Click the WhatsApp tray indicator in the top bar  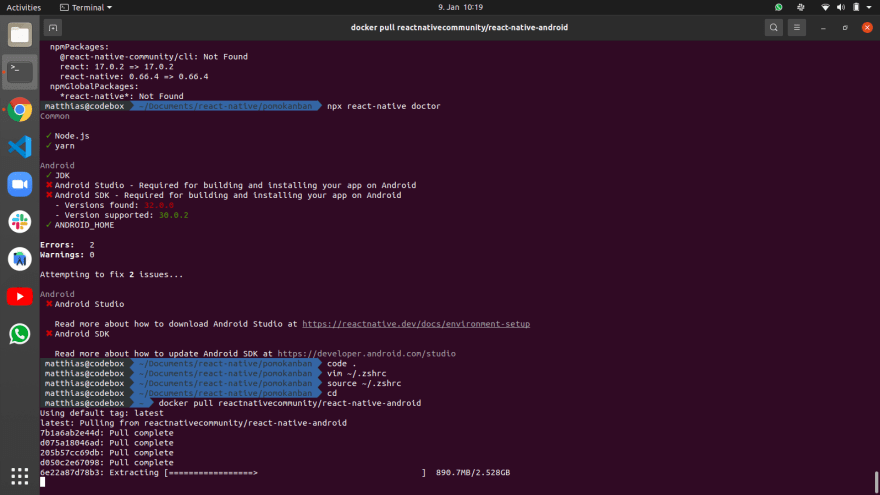tap(778, 7)
